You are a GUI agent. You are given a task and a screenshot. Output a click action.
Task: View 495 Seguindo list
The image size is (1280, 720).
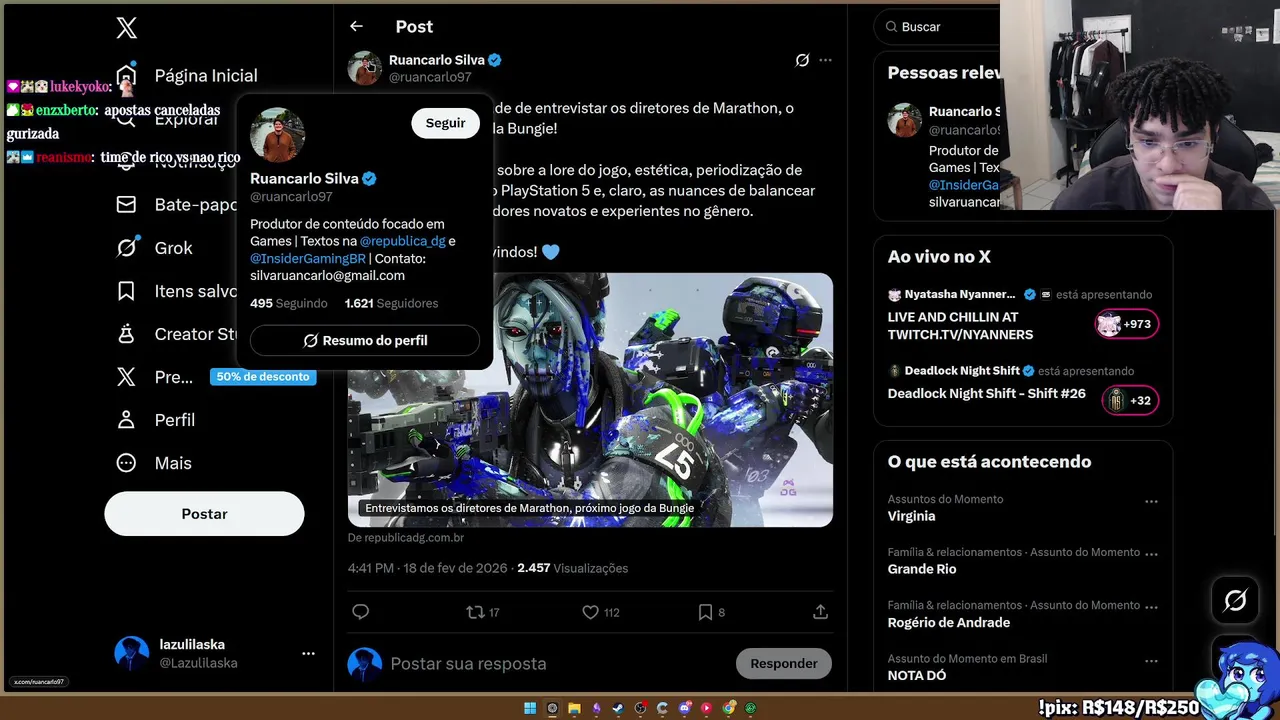[288, 303]
